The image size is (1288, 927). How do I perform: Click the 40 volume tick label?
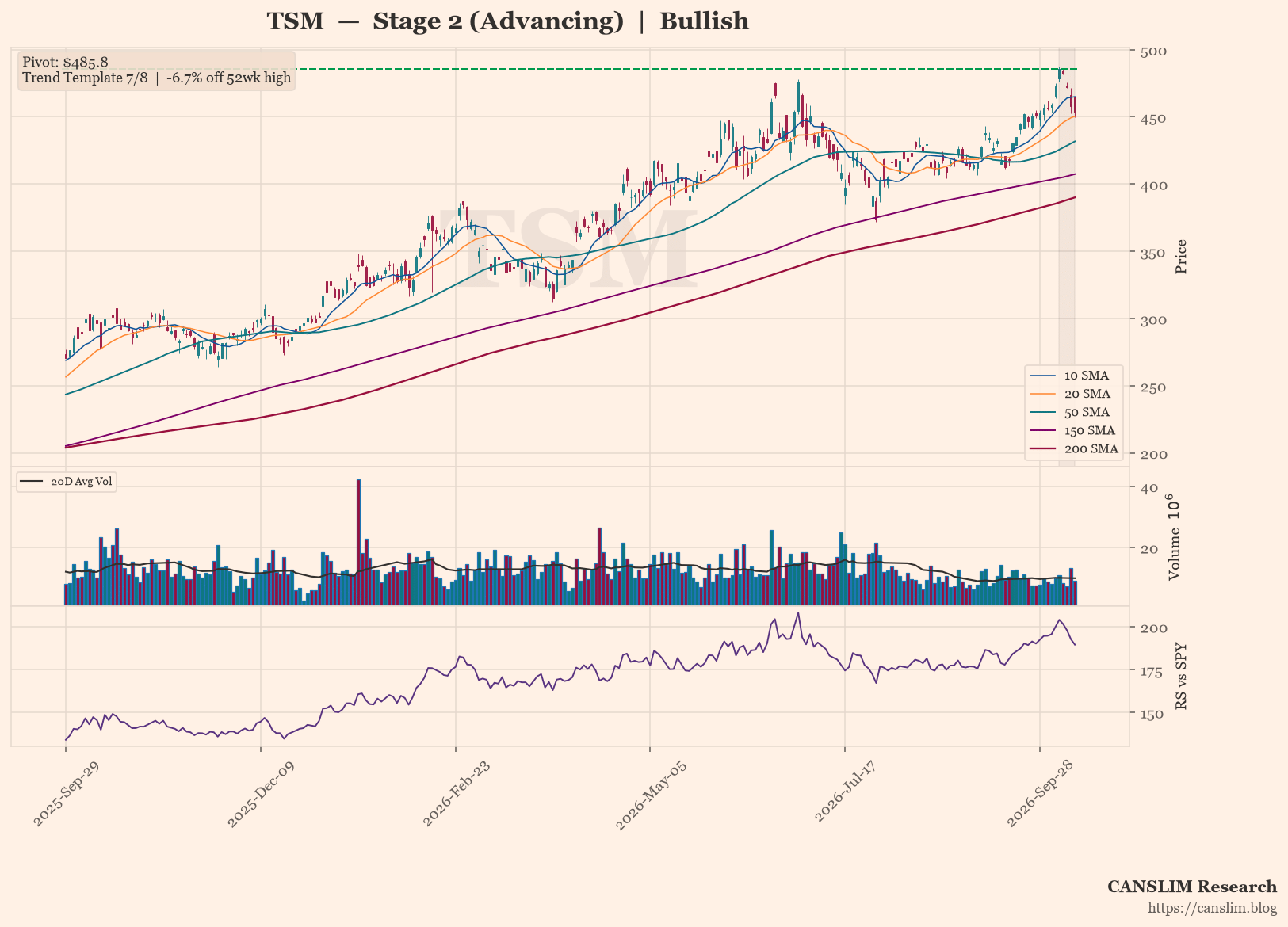point(1149,488)
